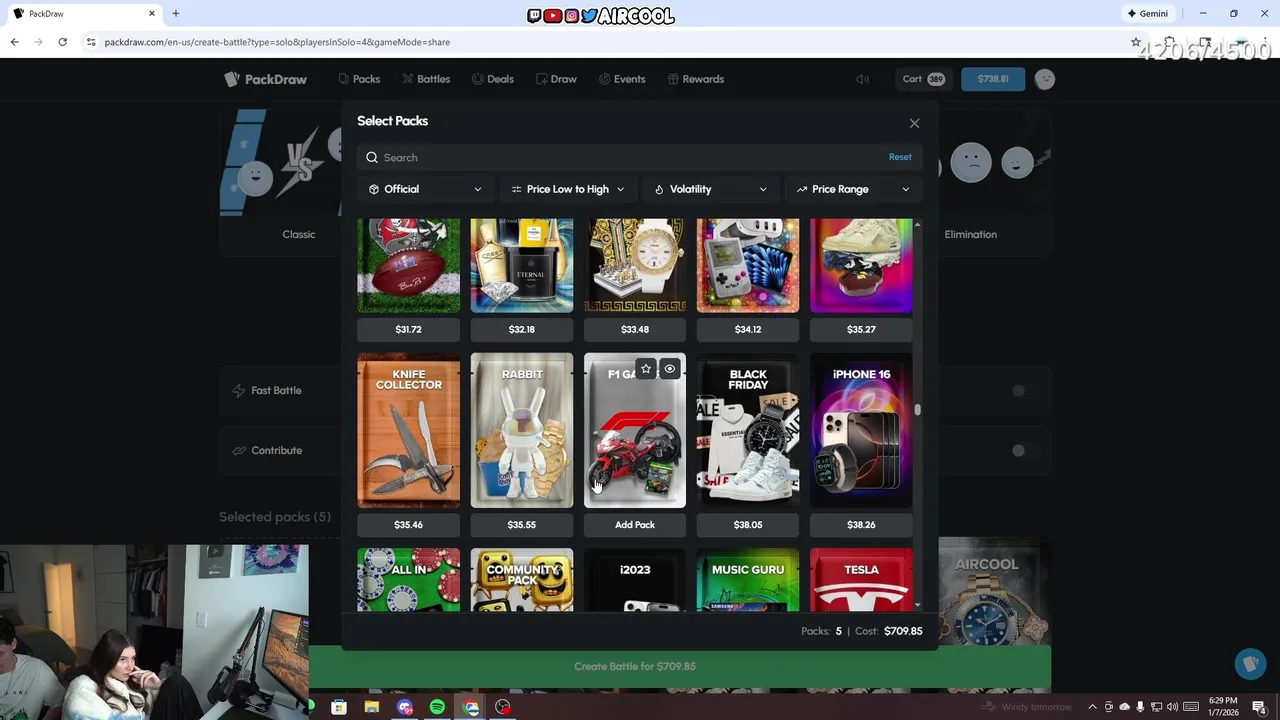
Task: Select the i2023 pack thumbnail
Action: point(635,579)
